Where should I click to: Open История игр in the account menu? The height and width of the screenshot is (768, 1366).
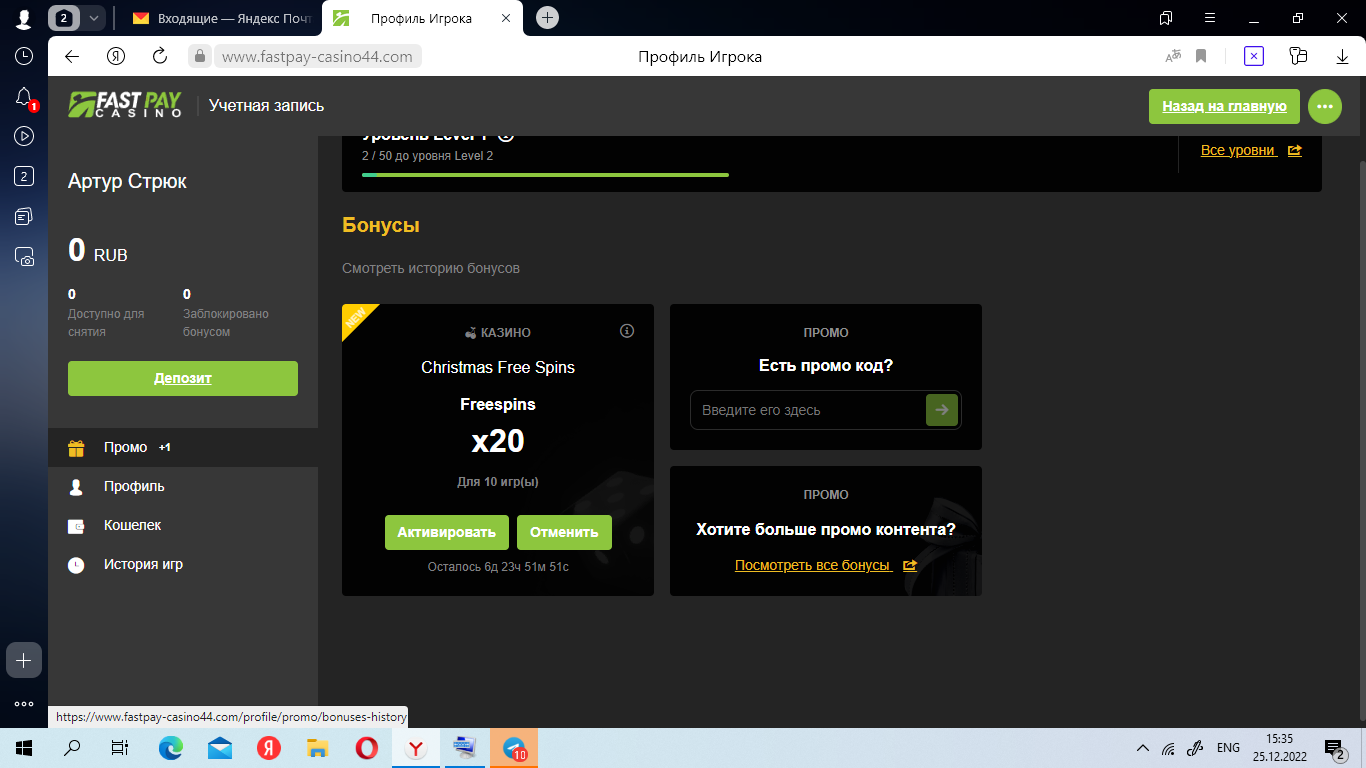click(183, 565)
